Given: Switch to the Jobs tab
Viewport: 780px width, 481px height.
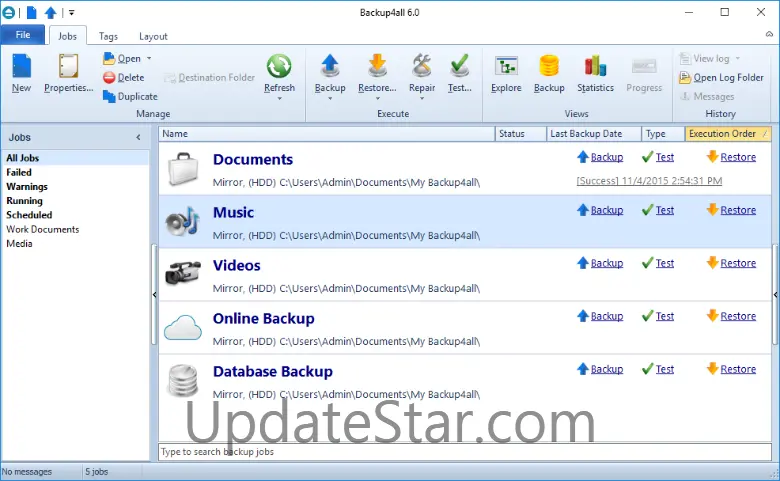Looking at the screenshot, I should pos(67,36).
